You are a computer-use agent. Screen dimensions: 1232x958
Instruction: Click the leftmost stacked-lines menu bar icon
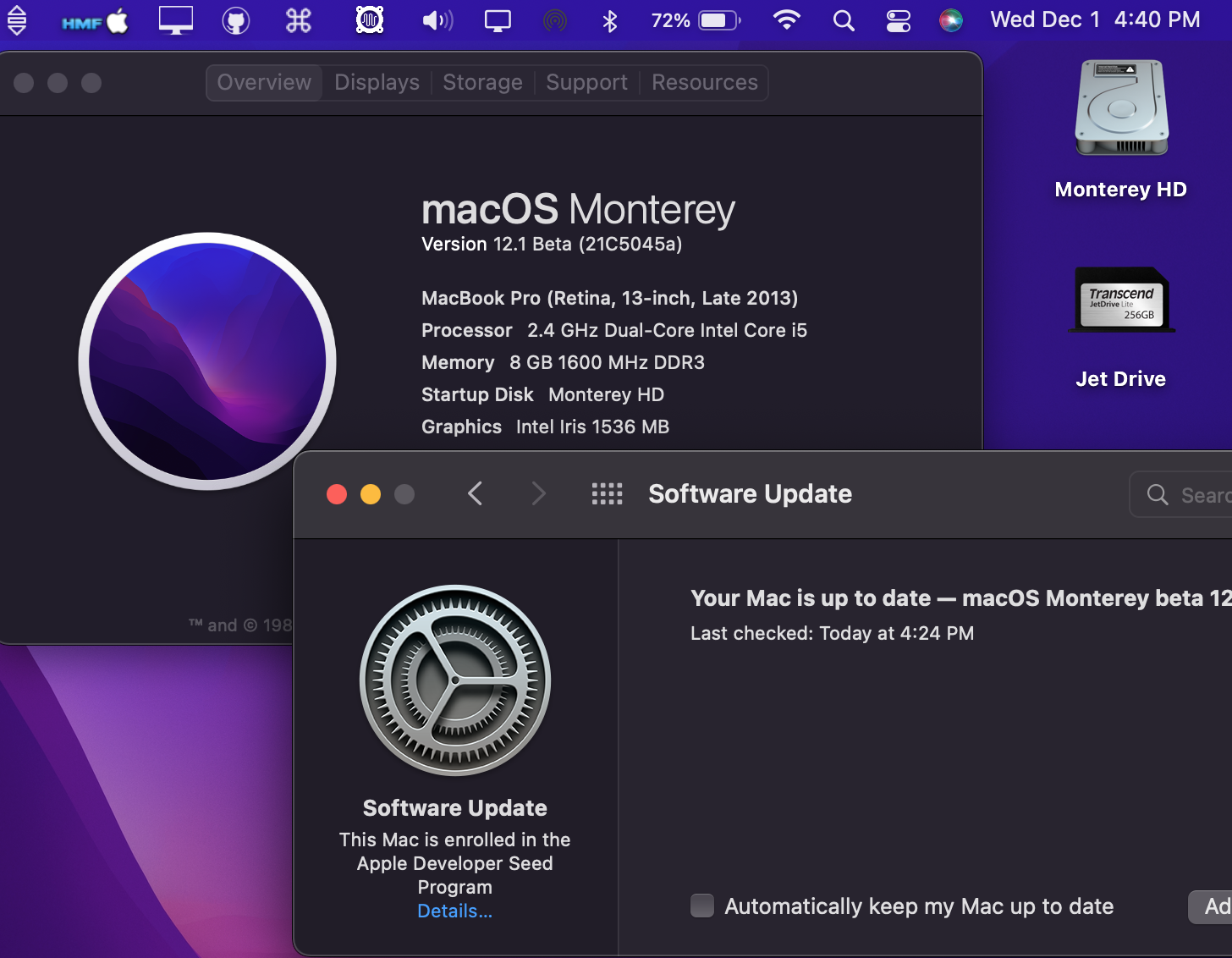pos(17,20)
